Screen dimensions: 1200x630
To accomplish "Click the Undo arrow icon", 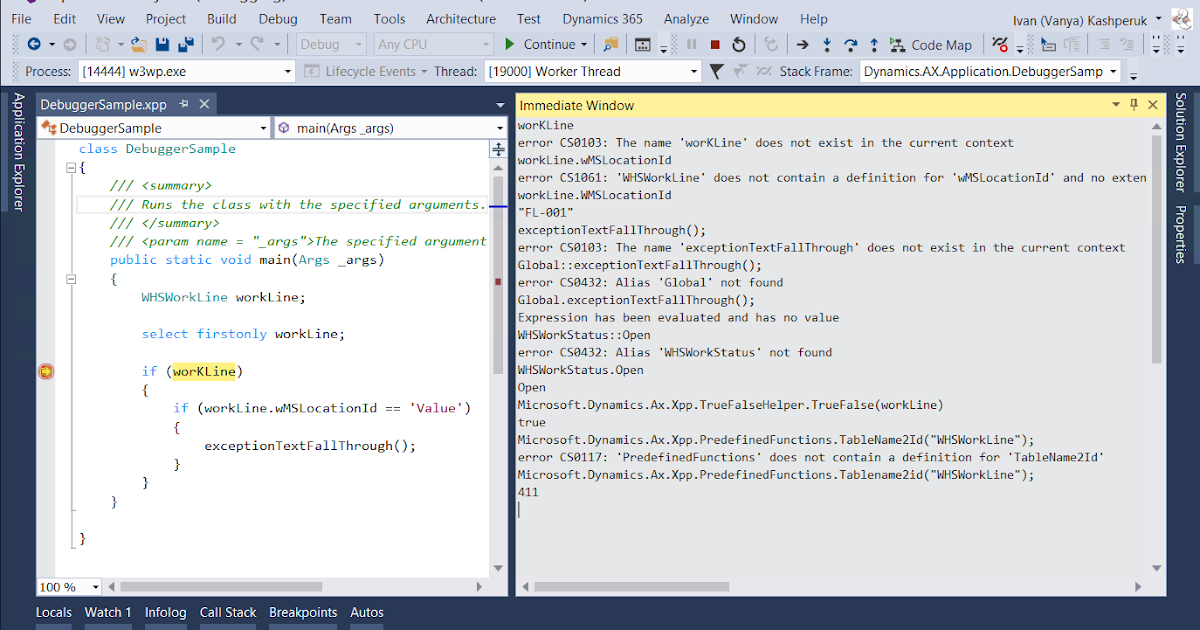I will 218,44.
